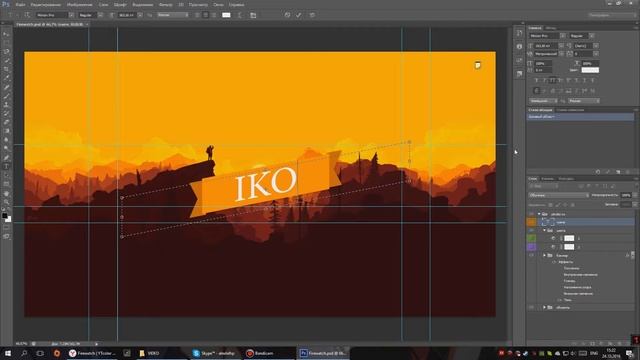Image resolution: width=640 pixels, height=360 pixels.
Task: Select the Gradient tool
Action: click(x=6, y=131)
